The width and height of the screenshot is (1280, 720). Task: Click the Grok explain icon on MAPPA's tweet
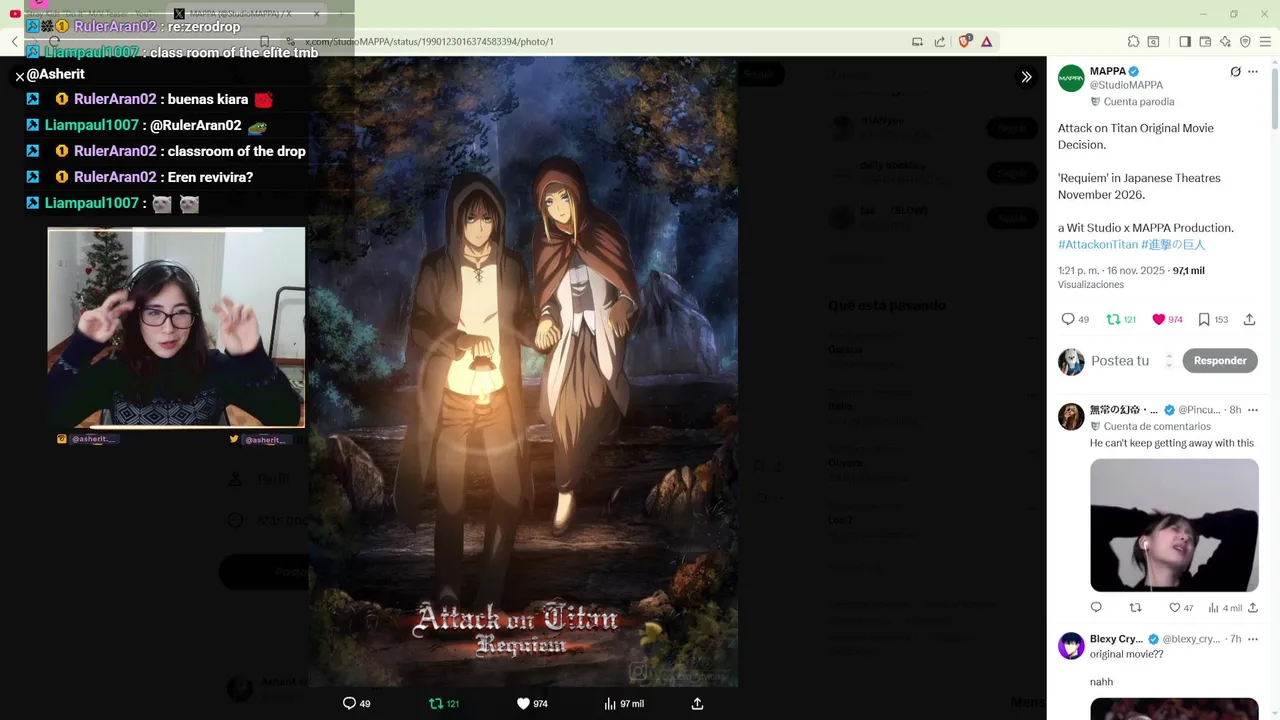(x=1235, y=72)
